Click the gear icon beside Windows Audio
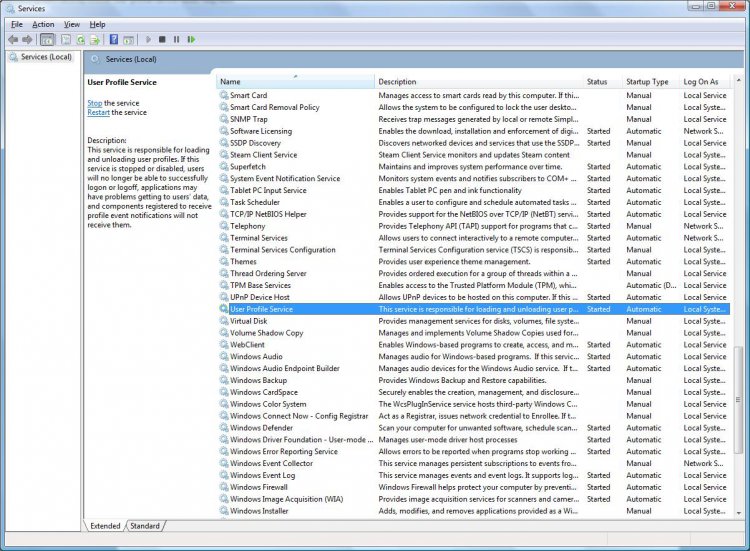The height and width of the screenshot is (551, 750). coord(224,356)
